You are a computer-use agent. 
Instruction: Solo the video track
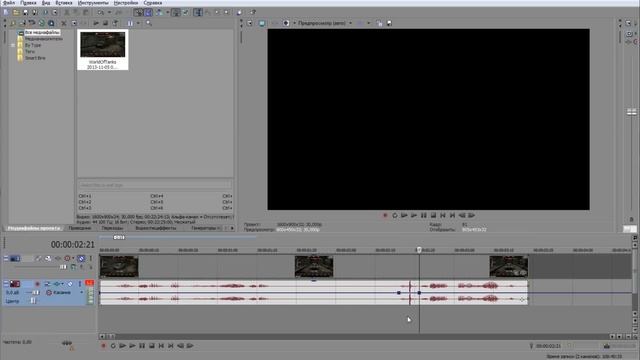click(91, 258)
